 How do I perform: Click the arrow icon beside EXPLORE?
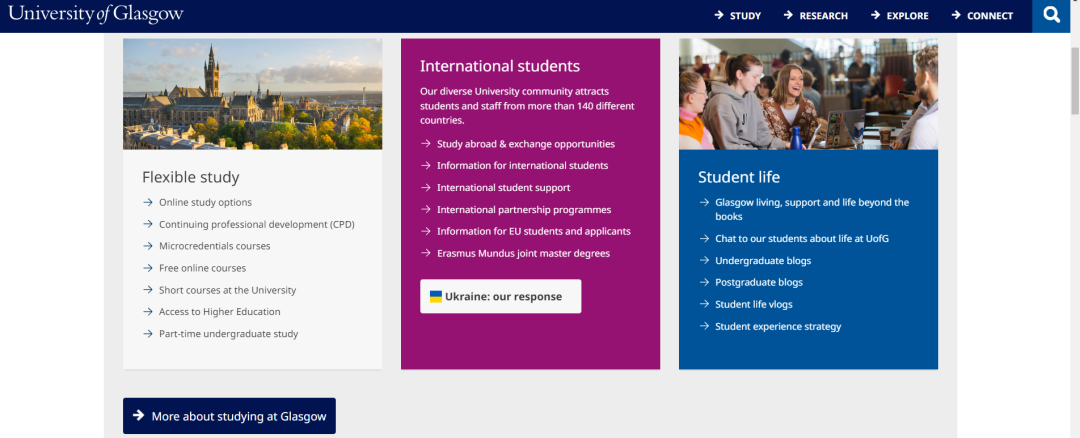click(875, 15)
